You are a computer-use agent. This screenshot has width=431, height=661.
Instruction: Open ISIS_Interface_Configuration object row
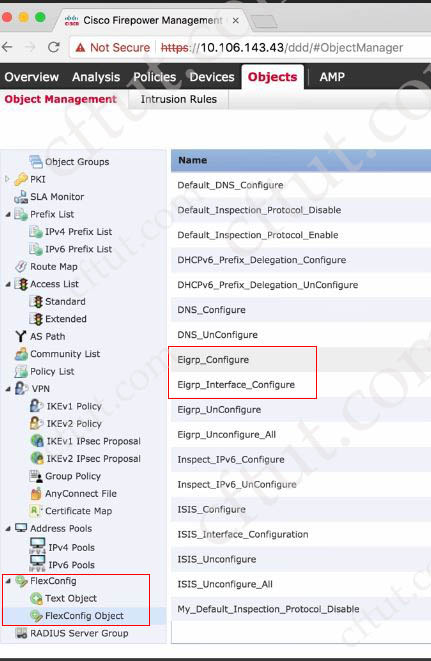coord(301,534)
